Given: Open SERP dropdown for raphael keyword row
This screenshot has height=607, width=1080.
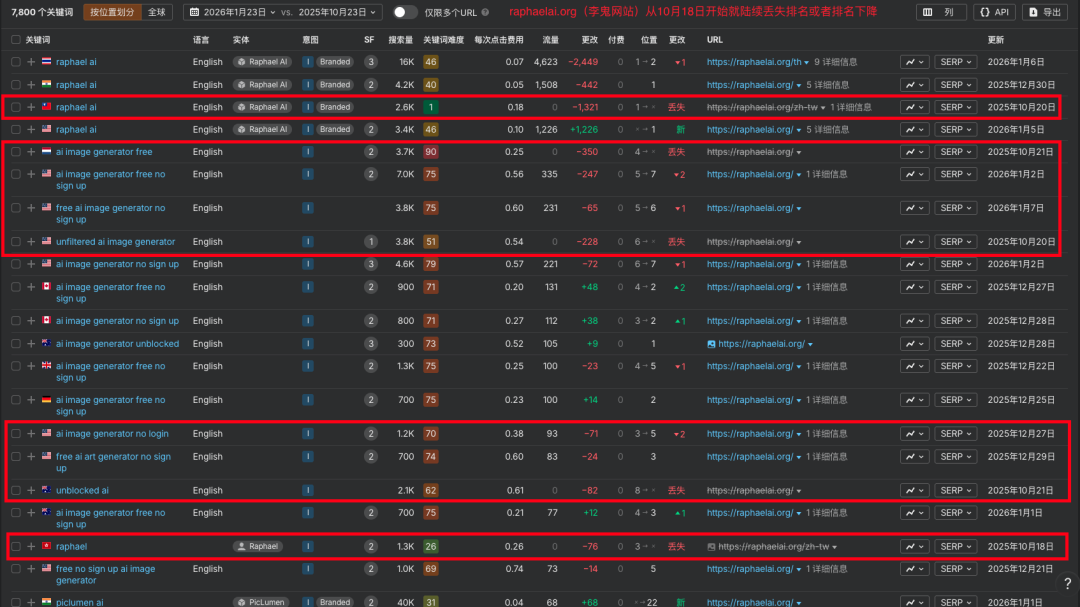Looking at the screenshot, I should (x=955, y=546).
